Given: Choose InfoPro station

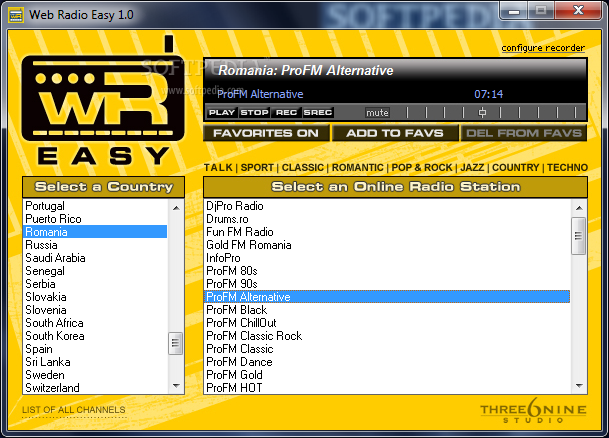Looking at the screenshot, I should 387,258.
